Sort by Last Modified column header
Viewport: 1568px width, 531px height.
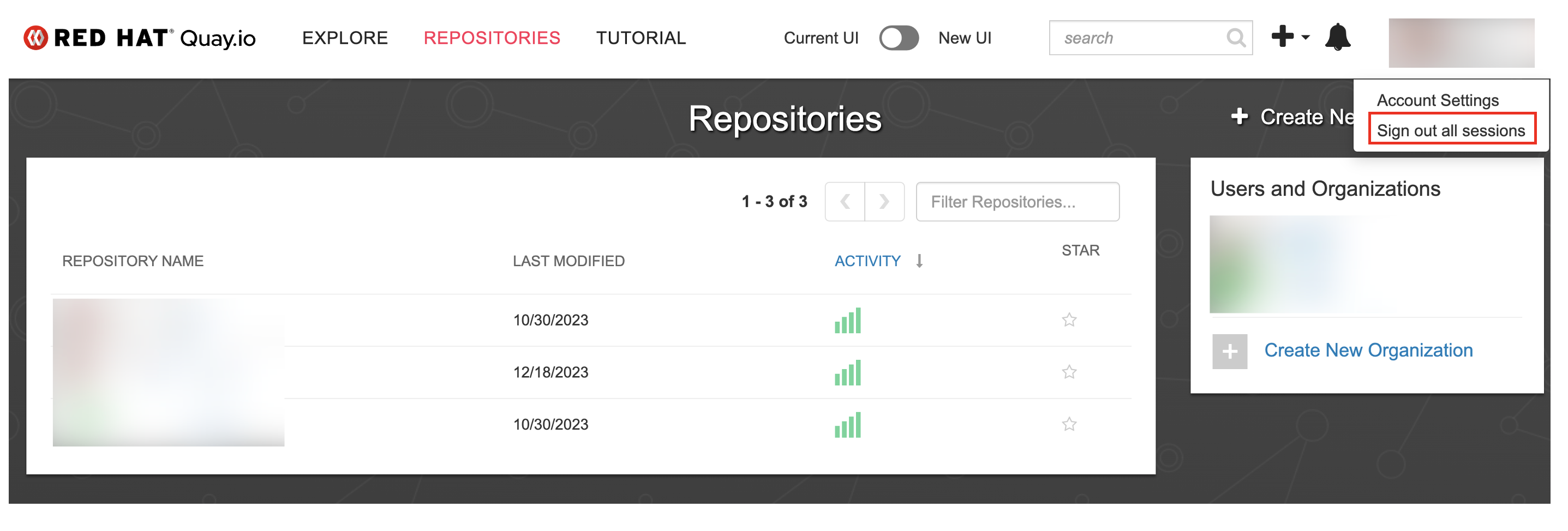click(568, 261)
